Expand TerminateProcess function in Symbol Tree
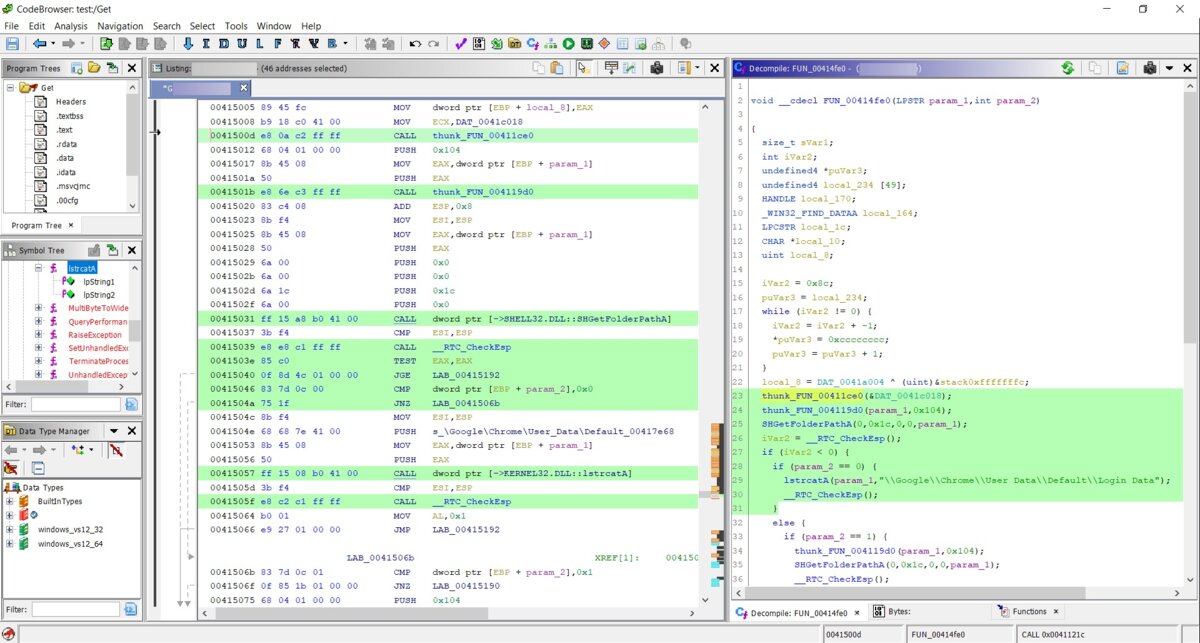 tap(39, 361)
